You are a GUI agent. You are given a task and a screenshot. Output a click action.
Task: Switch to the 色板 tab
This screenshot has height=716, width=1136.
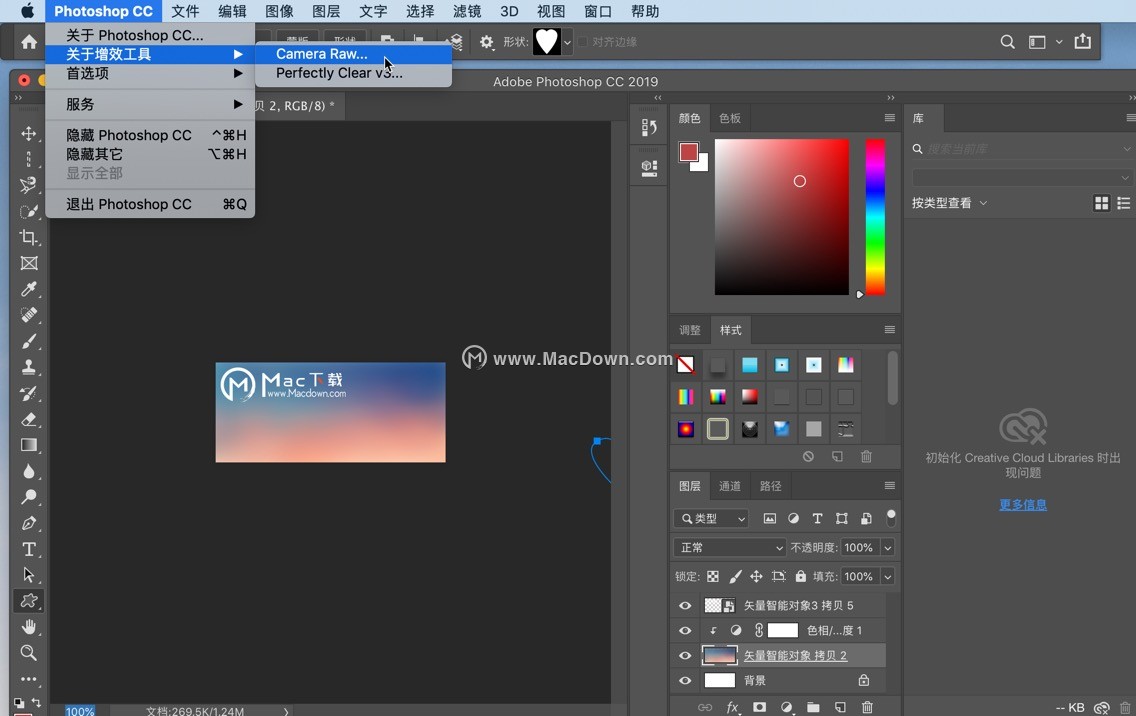coord(730,118)
